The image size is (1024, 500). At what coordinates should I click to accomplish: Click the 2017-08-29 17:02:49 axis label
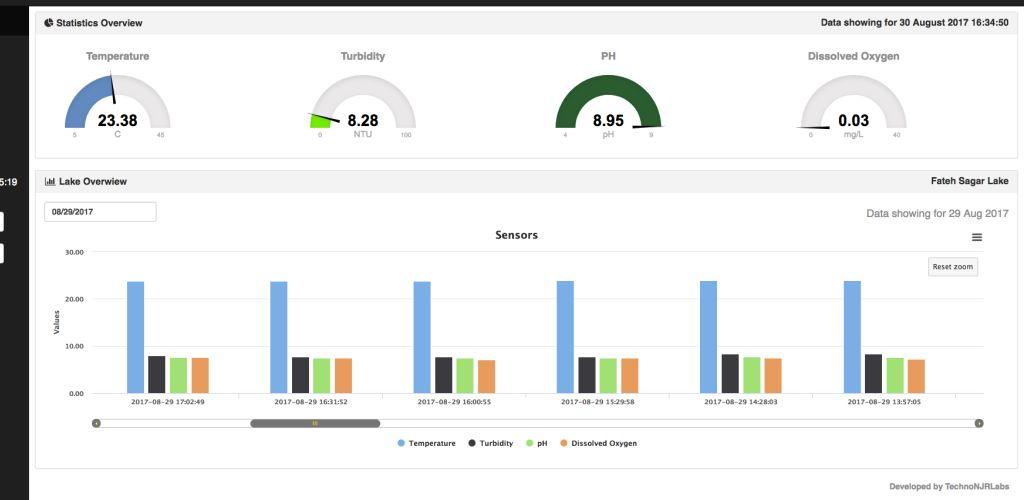click(x=168, y=402)
